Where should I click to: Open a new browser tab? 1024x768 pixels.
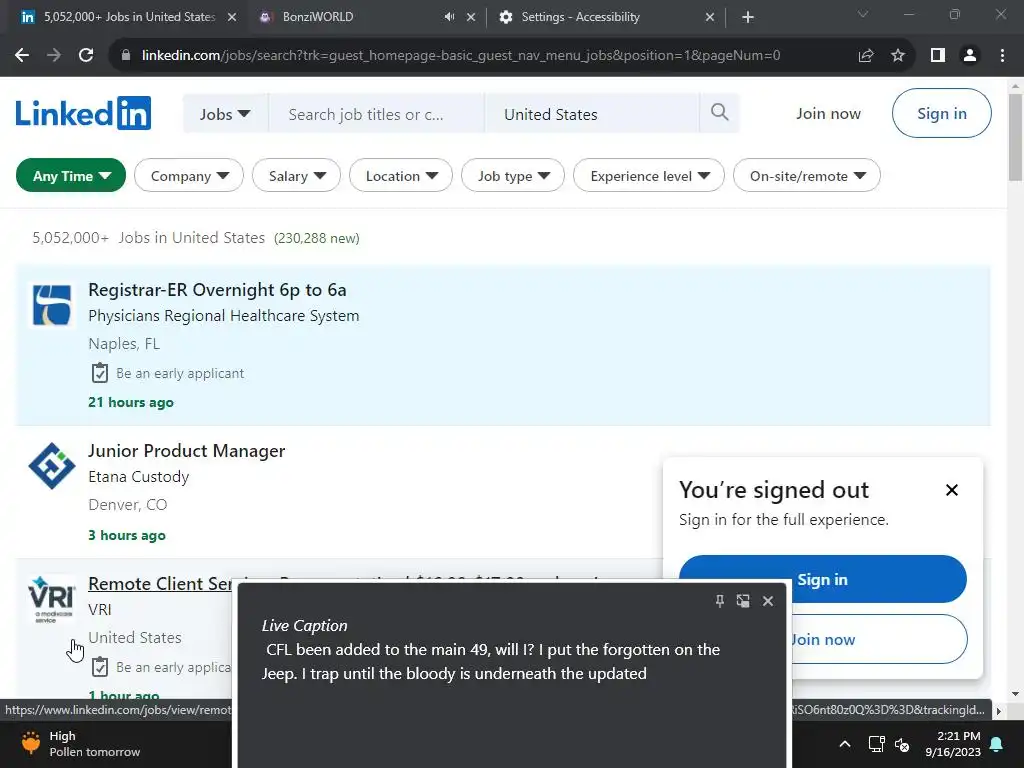pos(748,17)
